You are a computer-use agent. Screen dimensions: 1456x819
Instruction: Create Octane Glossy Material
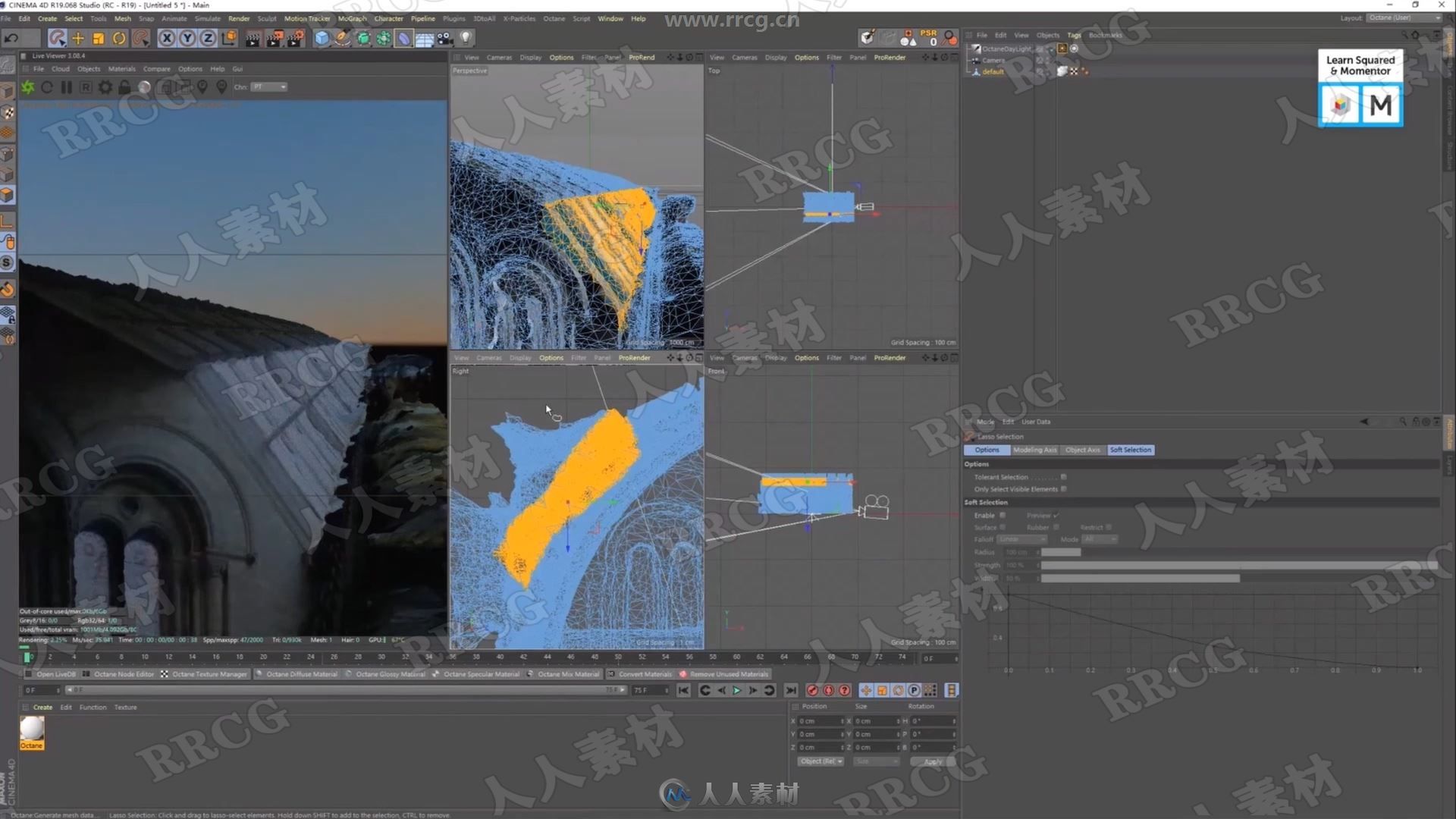385,674
